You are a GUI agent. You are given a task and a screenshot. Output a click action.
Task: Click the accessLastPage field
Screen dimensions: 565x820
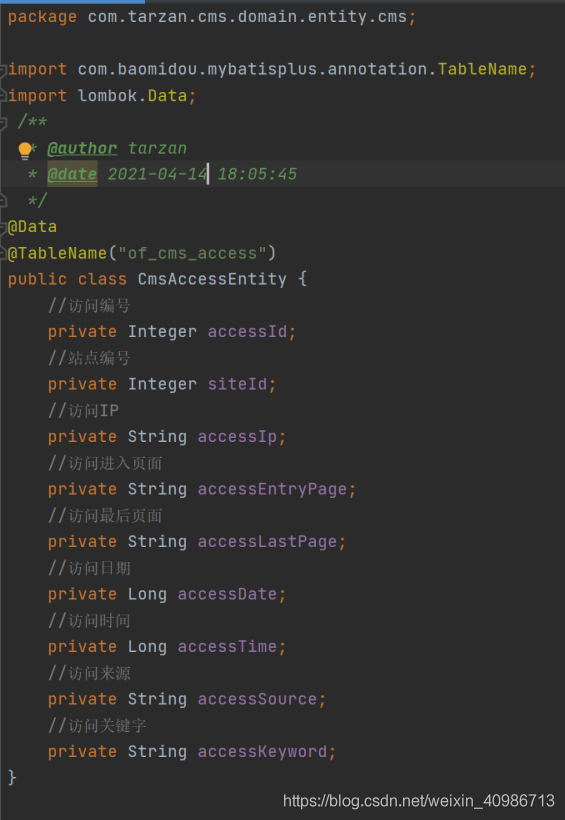(267, 541)
